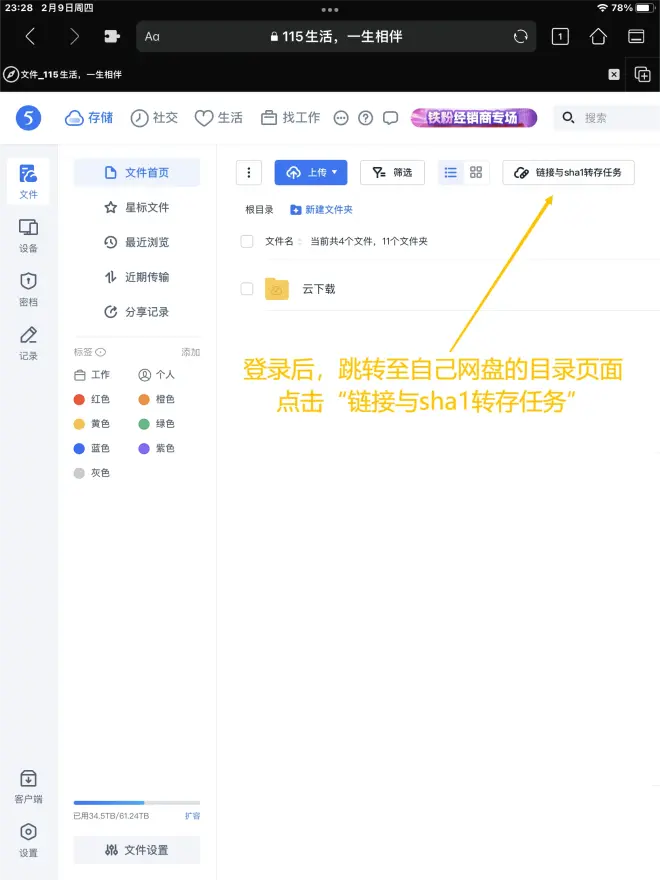Image resolution: width=660 pixels, height=880 pixels.
Task: Open more options ellipsis circle icon
Action: point(341,118)
